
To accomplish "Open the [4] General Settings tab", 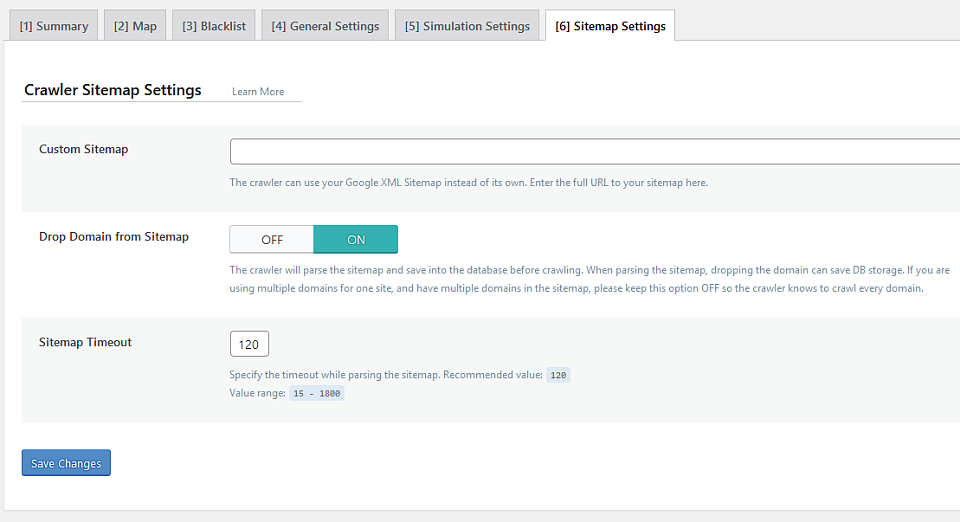I will [325, 26].
